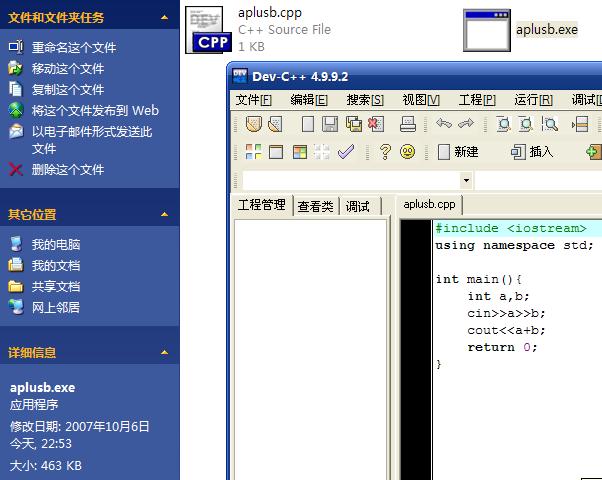The width and height of the screenshot is (602, 480).
Task: Click 重命名这个文件 link
Action: (x=74, y=48)
